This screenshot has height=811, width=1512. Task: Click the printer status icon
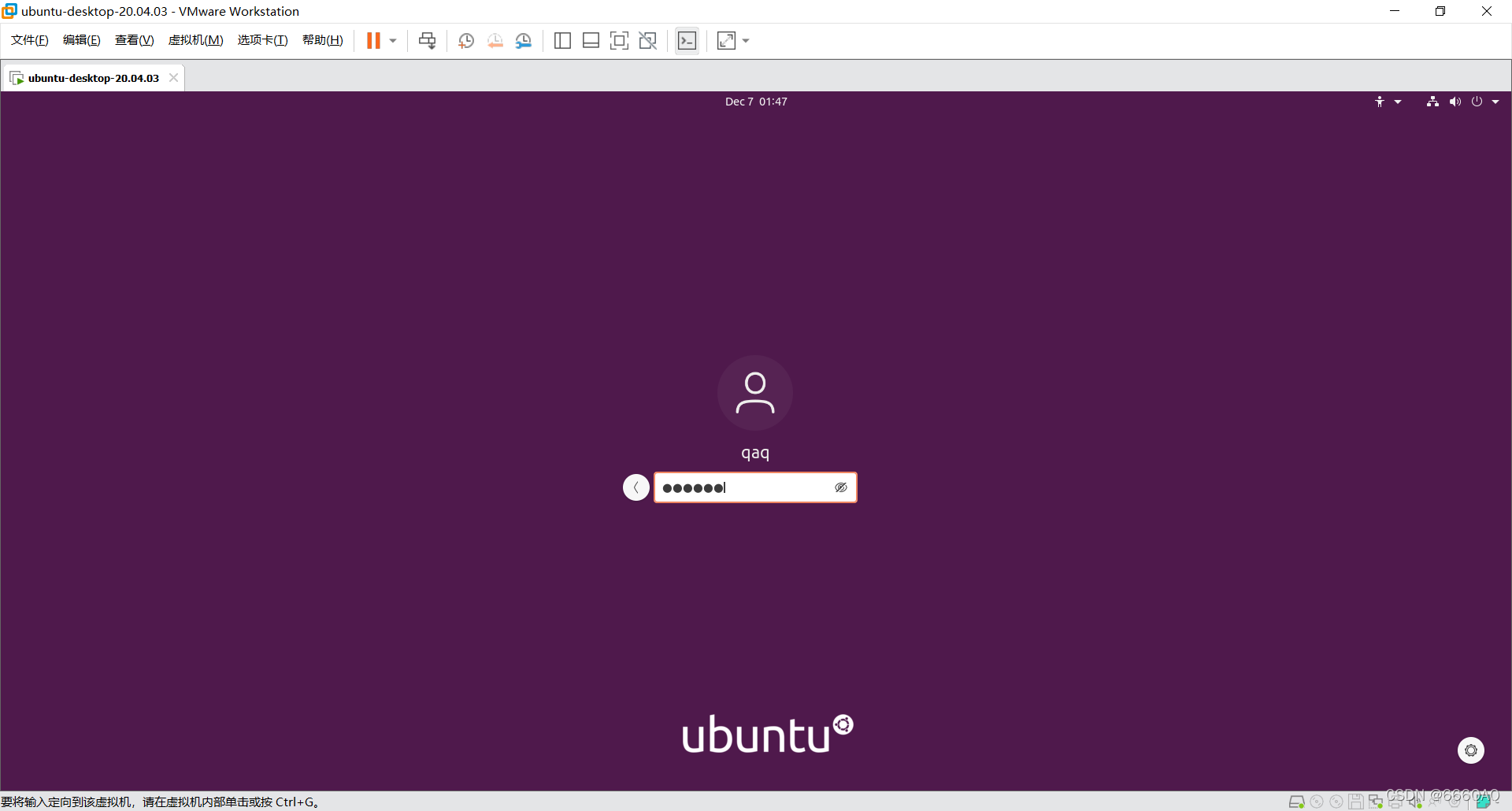1395,802
